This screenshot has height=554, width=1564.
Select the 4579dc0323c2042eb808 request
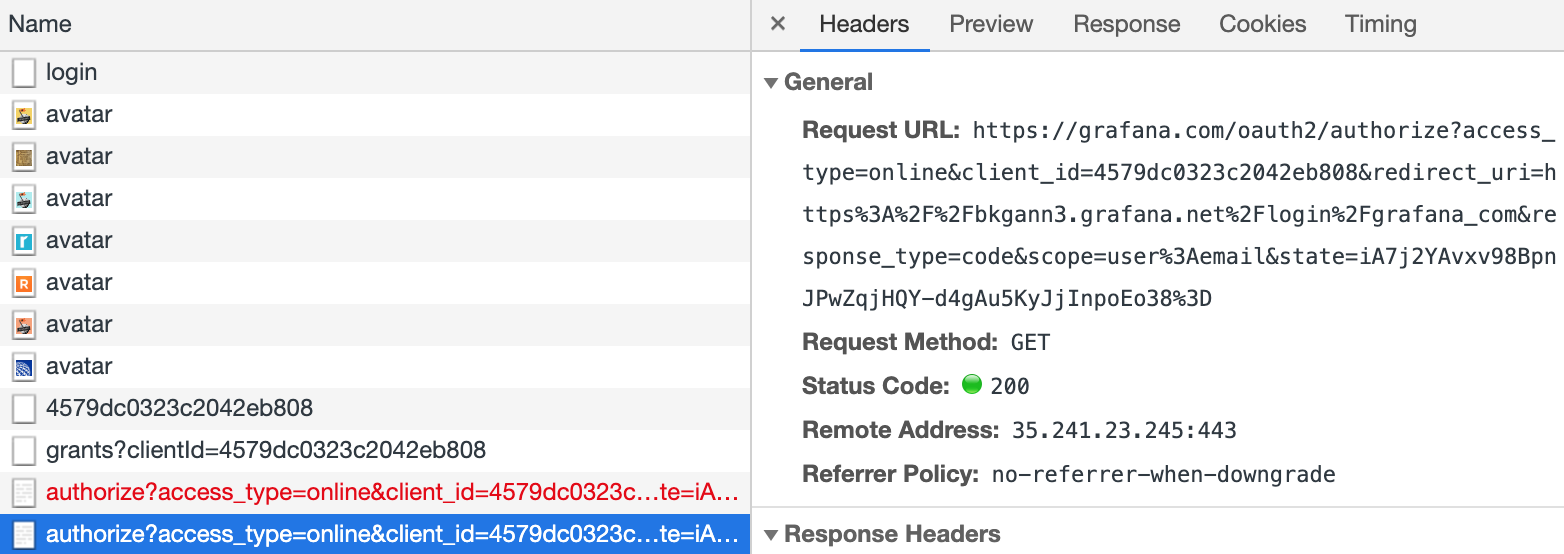(179, 409)
